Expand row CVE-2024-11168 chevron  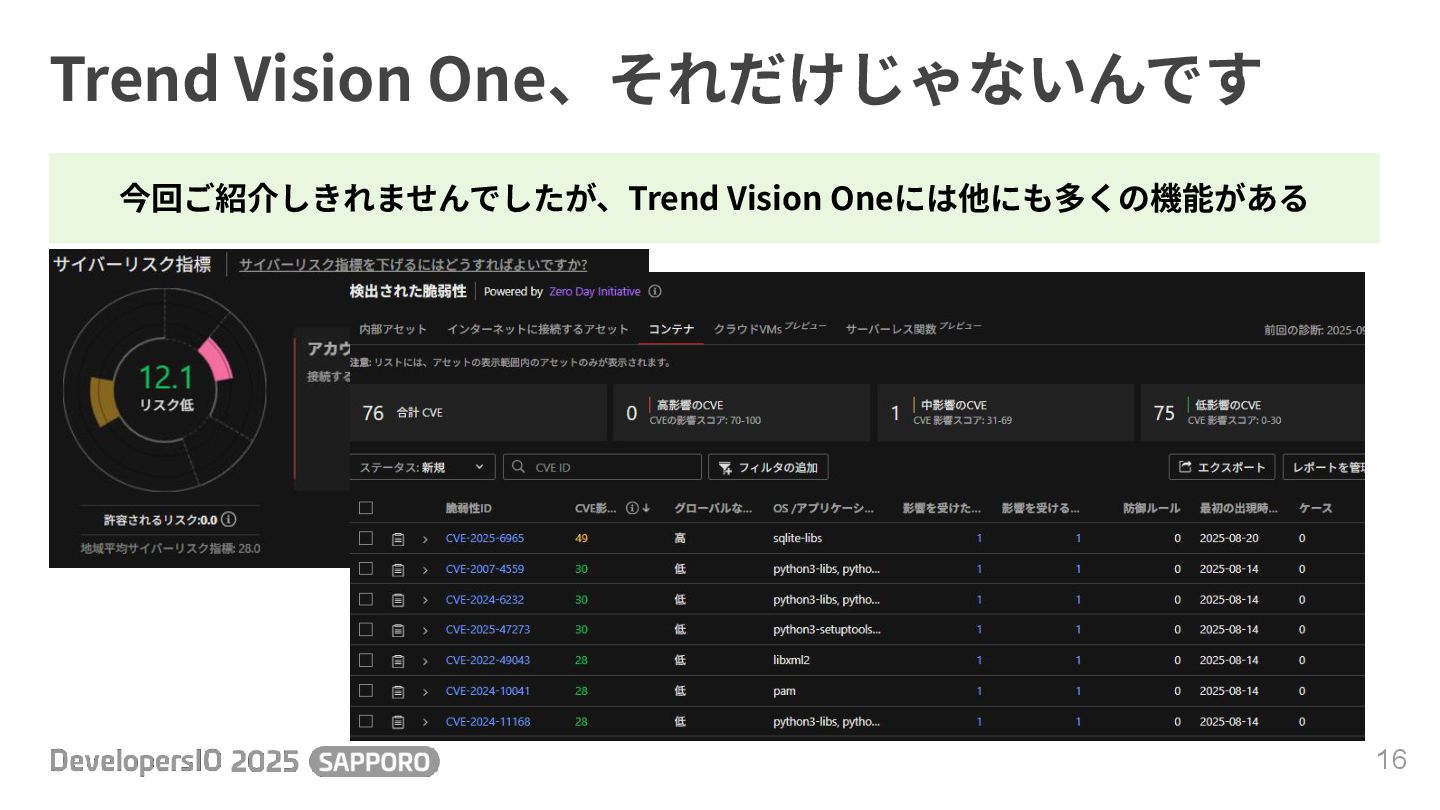tap(425, 722)
